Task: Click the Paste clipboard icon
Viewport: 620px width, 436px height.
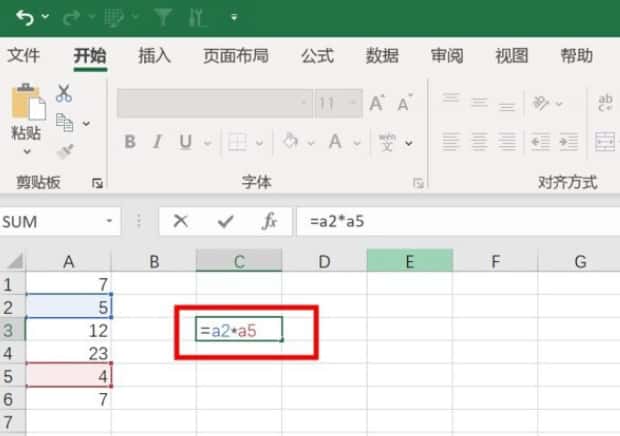Action: point(27,104)
